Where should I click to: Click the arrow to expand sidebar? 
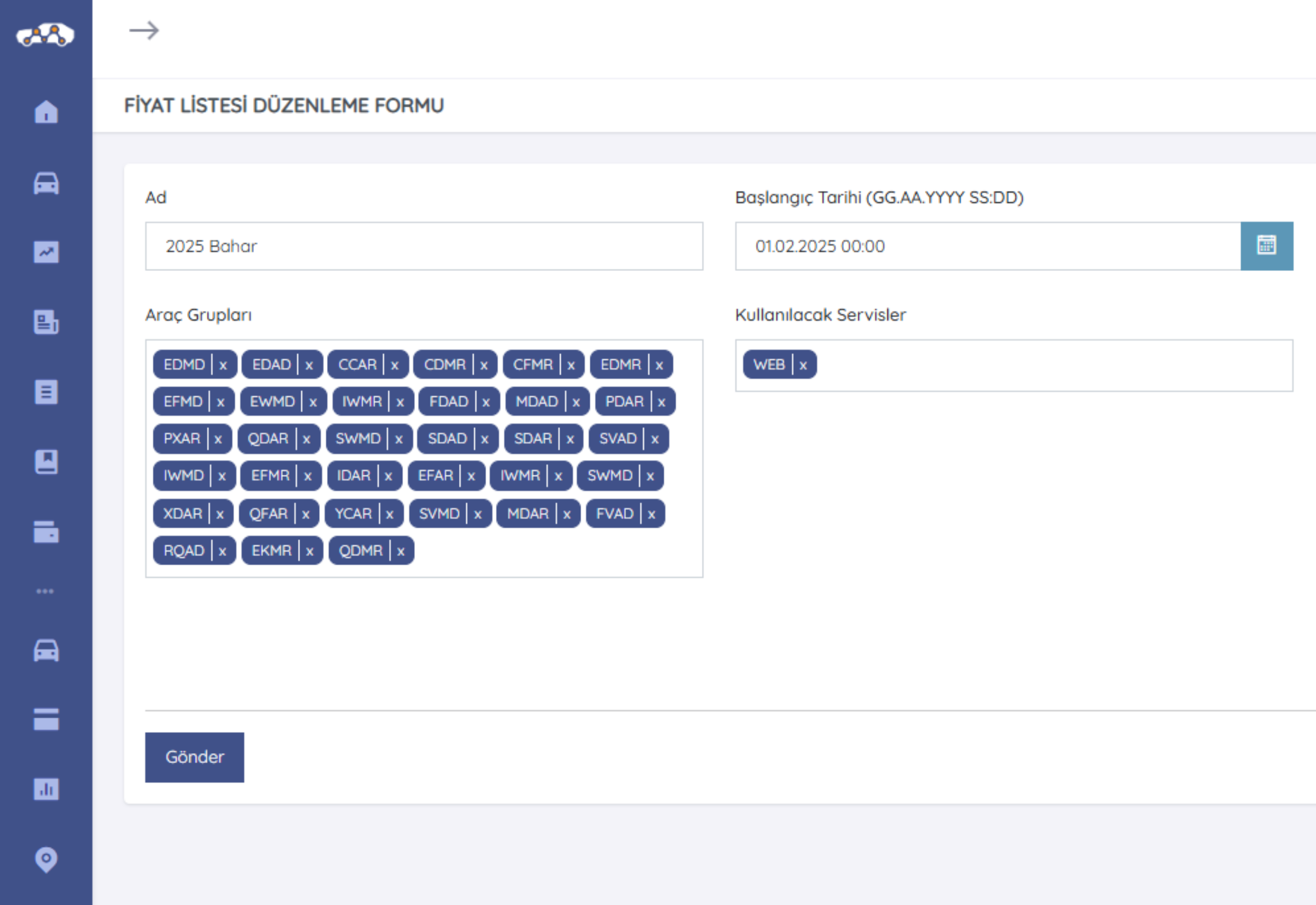[x=144, y=30]
